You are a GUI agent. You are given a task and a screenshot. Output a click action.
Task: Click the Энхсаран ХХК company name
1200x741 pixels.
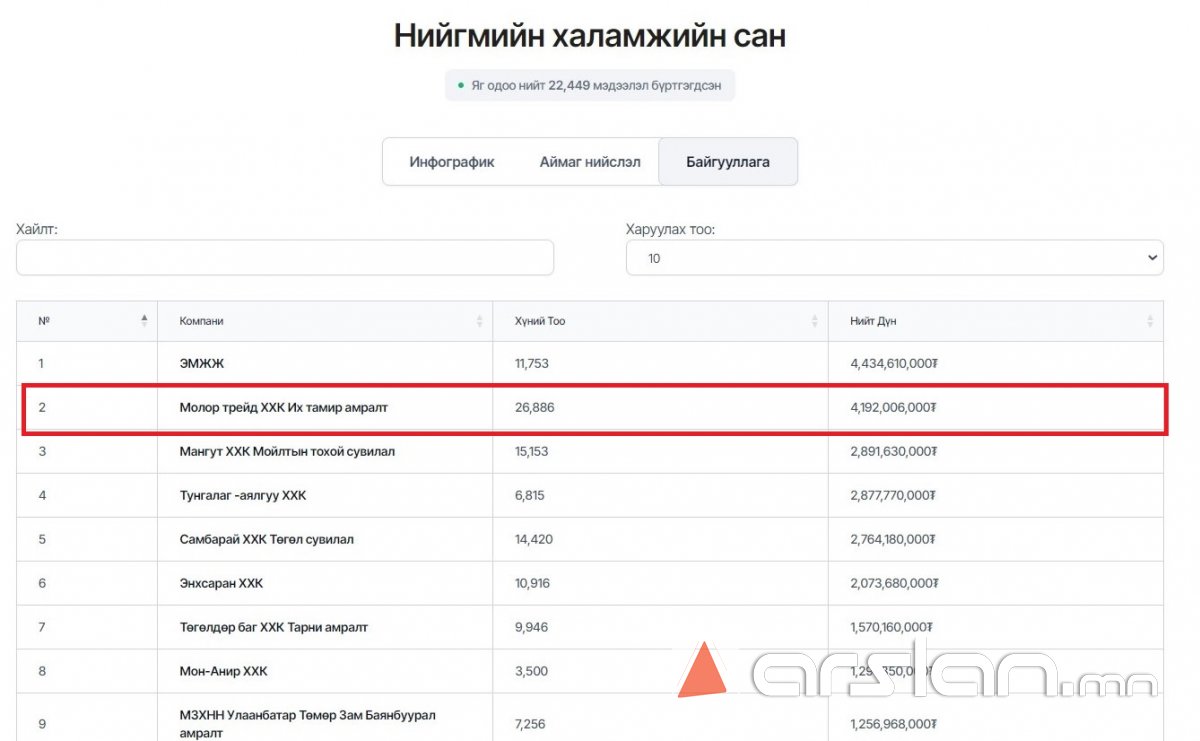[221, 584]
